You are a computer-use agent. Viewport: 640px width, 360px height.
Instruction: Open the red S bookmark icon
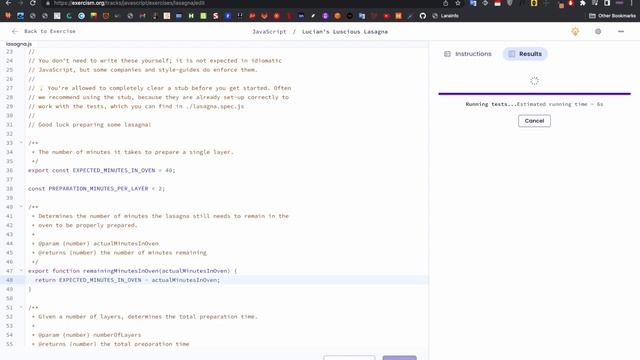coord(216,16)
